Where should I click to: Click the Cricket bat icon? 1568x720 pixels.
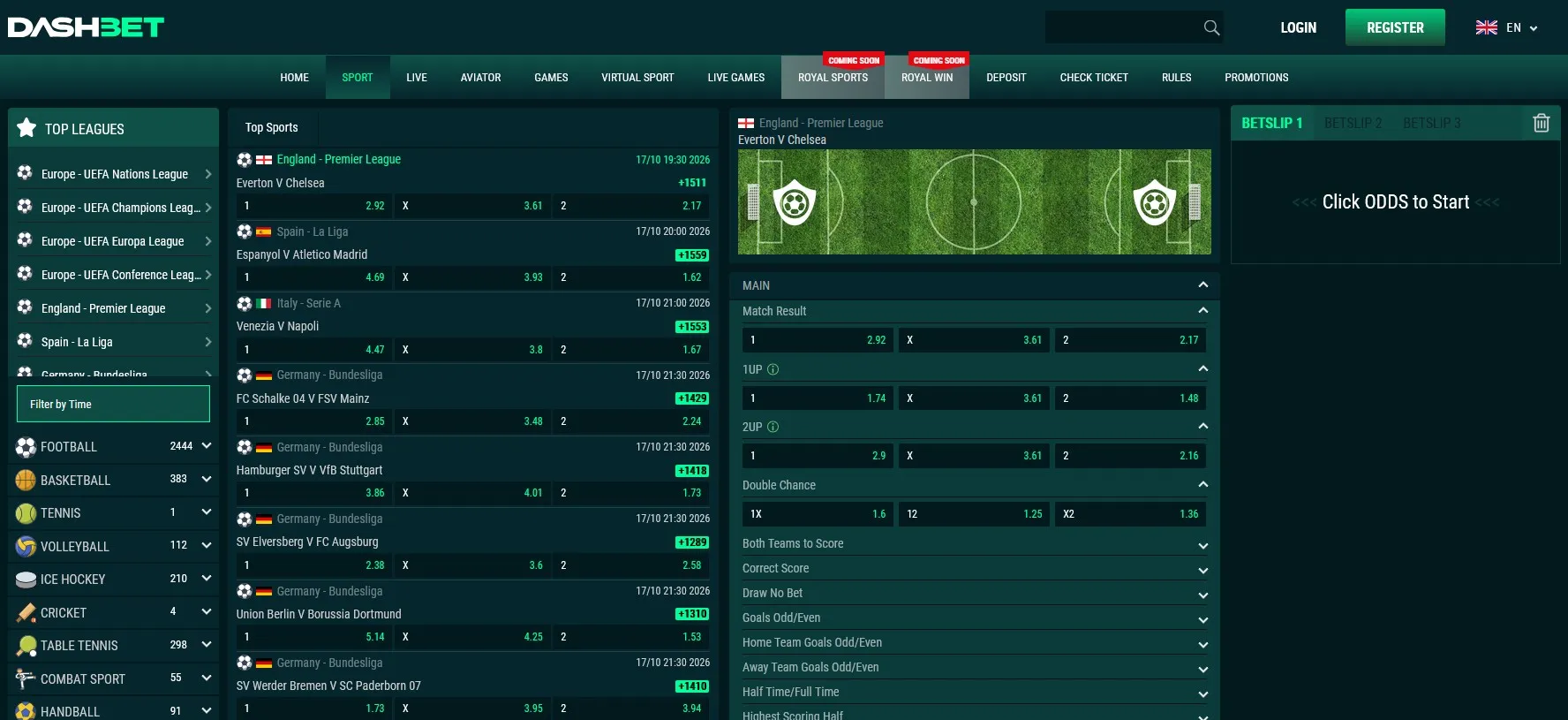point(26,613)
